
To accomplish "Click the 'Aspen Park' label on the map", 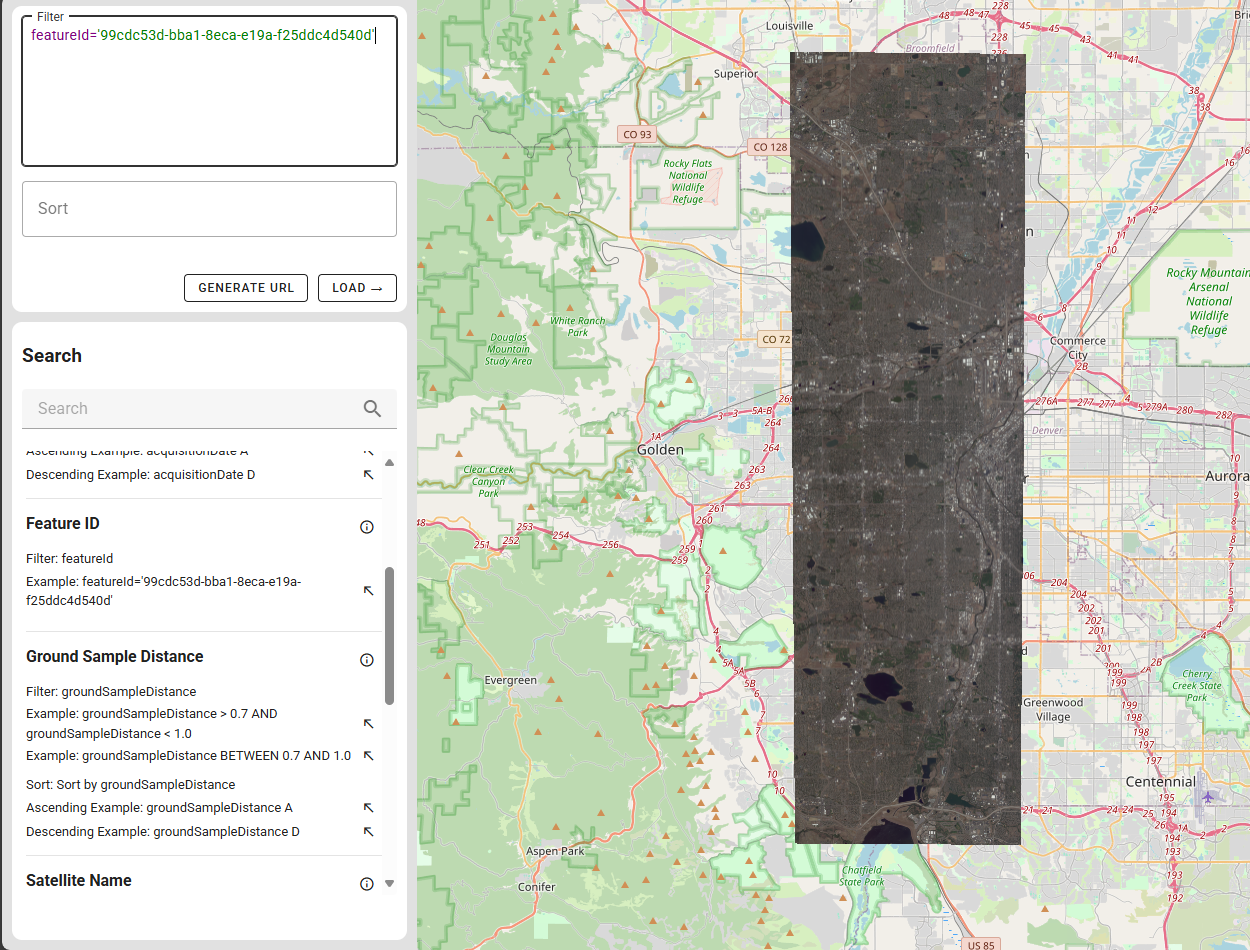I will 555,851.
